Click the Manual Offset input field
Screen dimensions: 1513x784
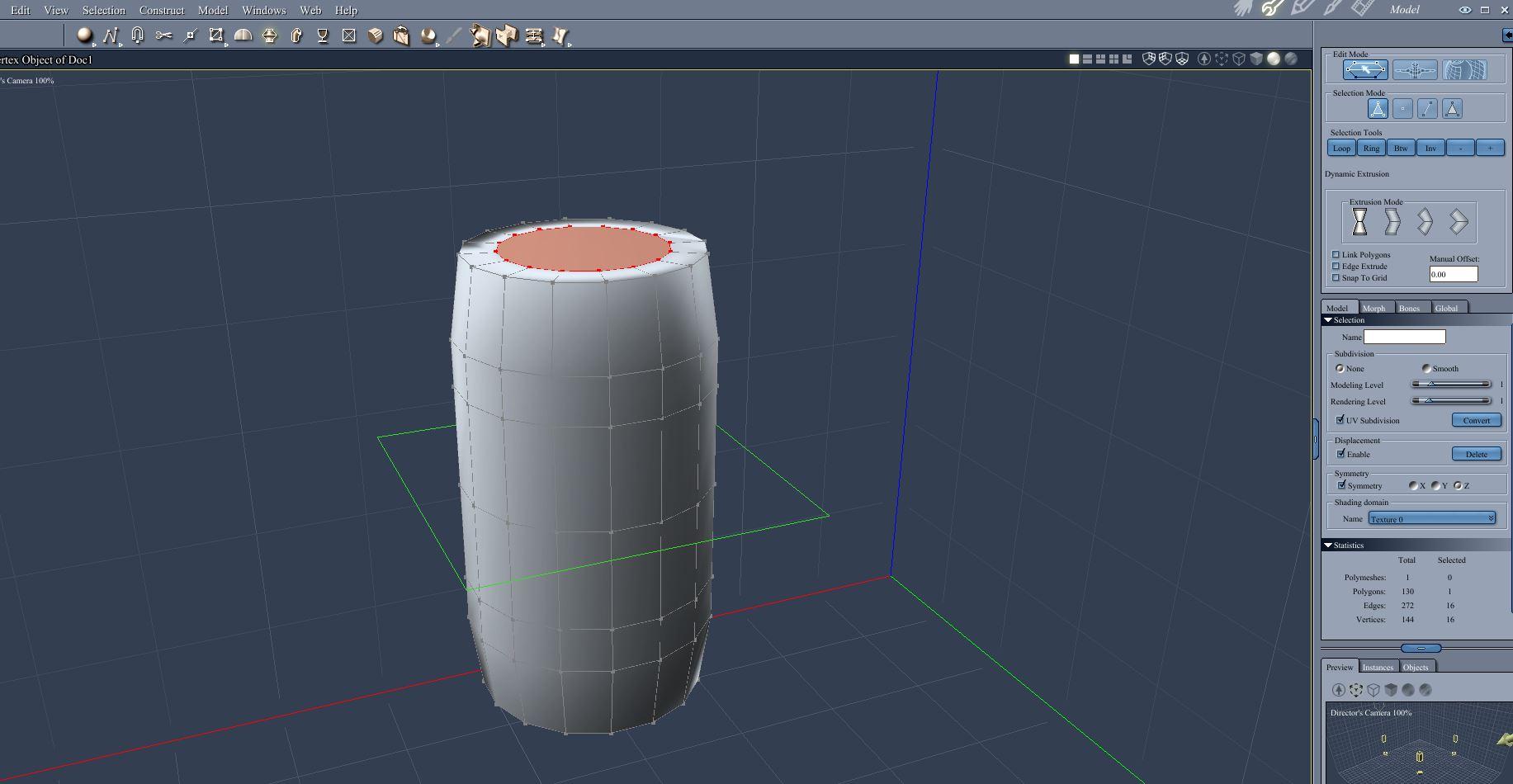click(1454, 274)
